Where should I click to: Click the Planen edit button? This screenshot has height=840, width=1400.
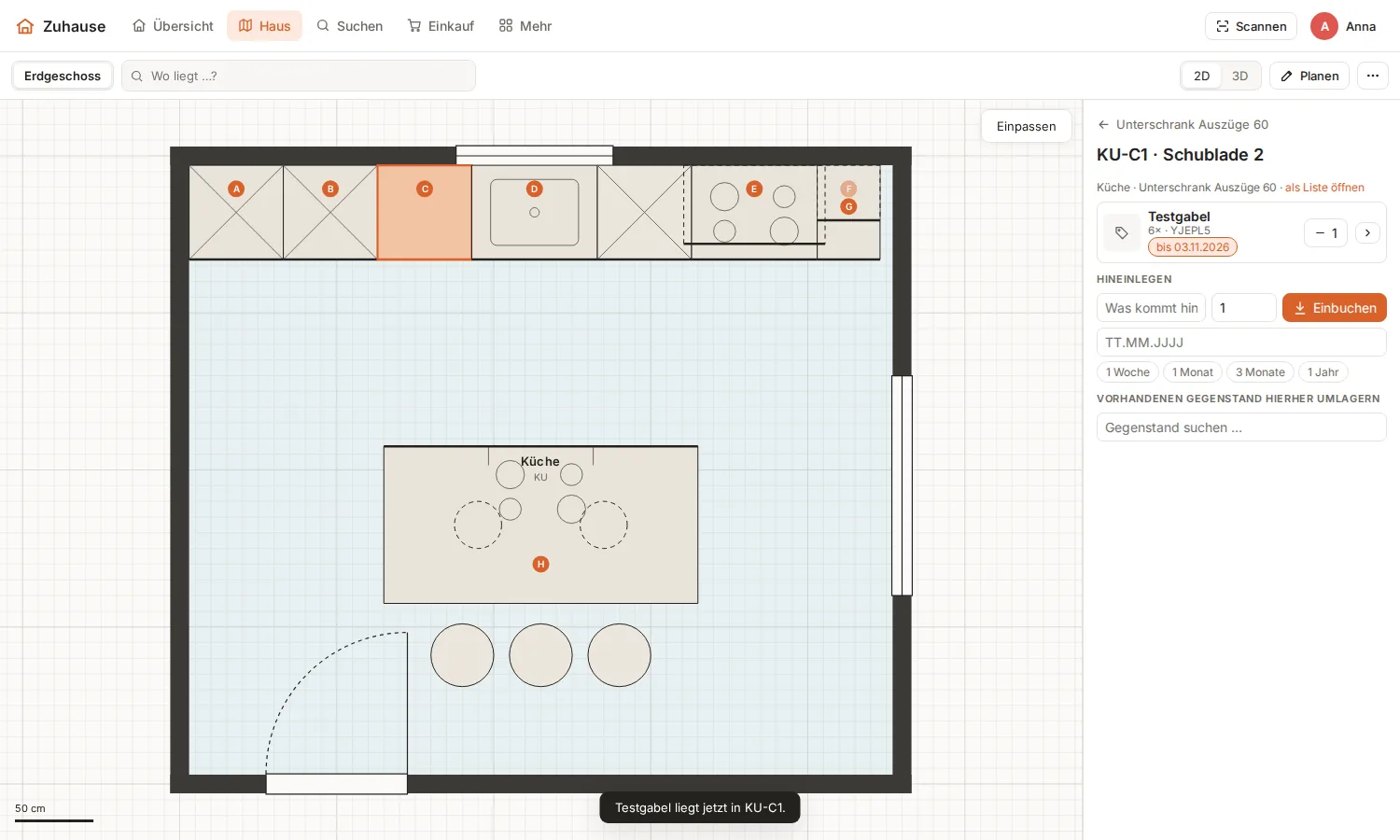[1309, 76]
